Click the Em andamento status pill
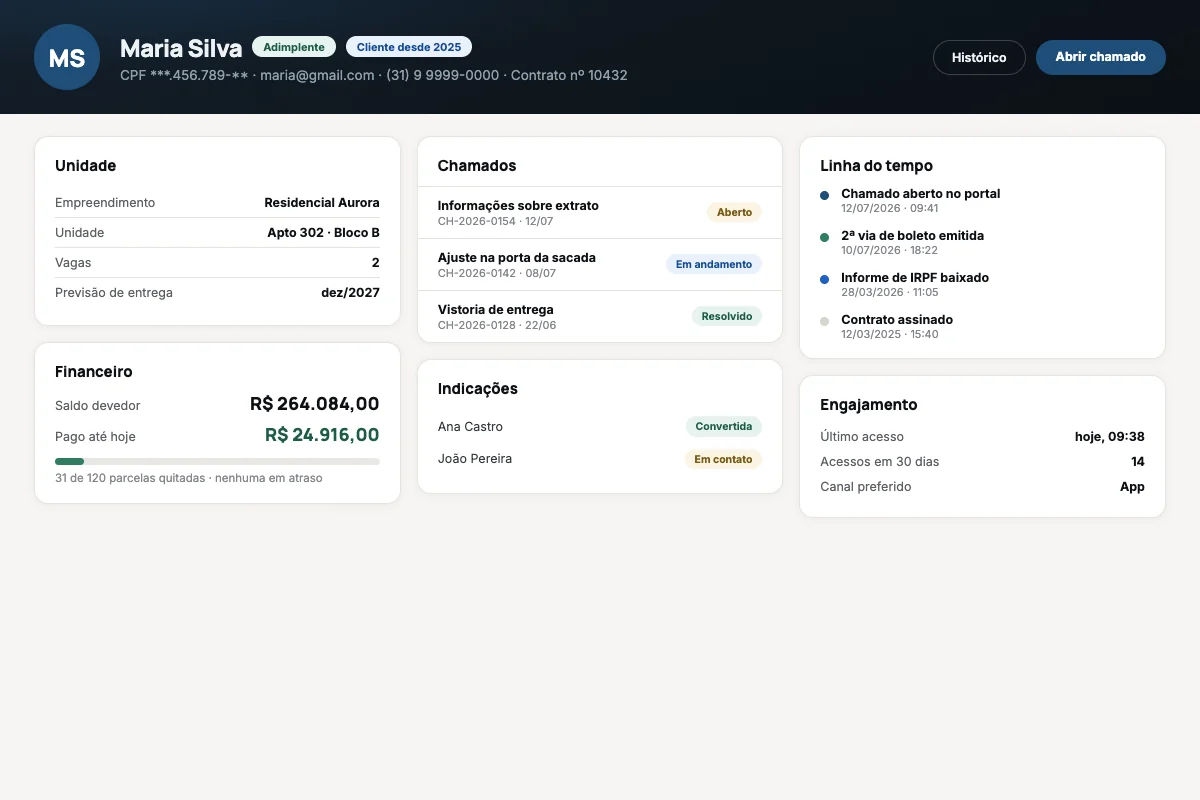This screenshot has width=1200, height=800. click(x=714, y=264)
